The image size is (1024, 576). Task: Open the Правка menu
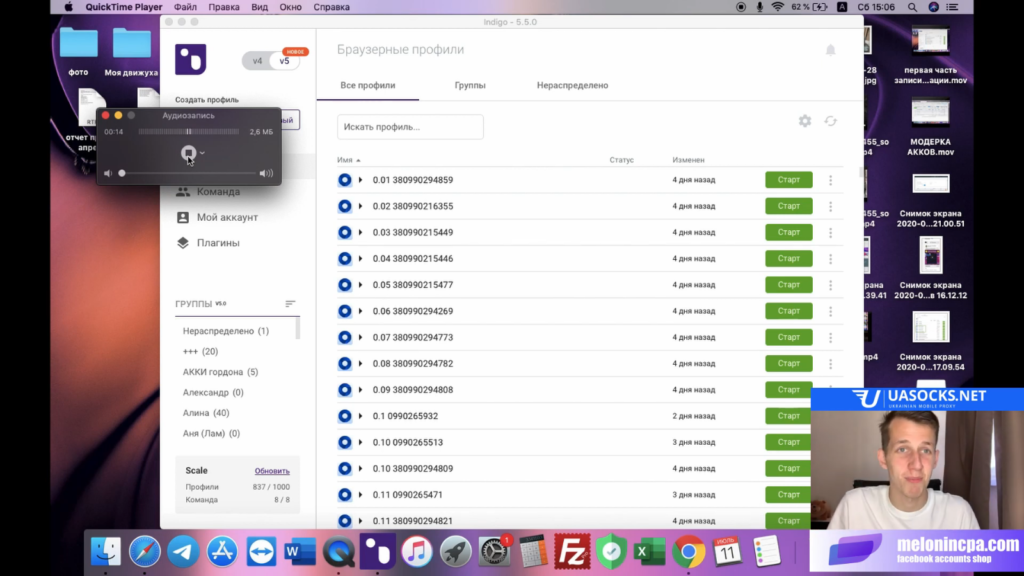click(224, 7)
